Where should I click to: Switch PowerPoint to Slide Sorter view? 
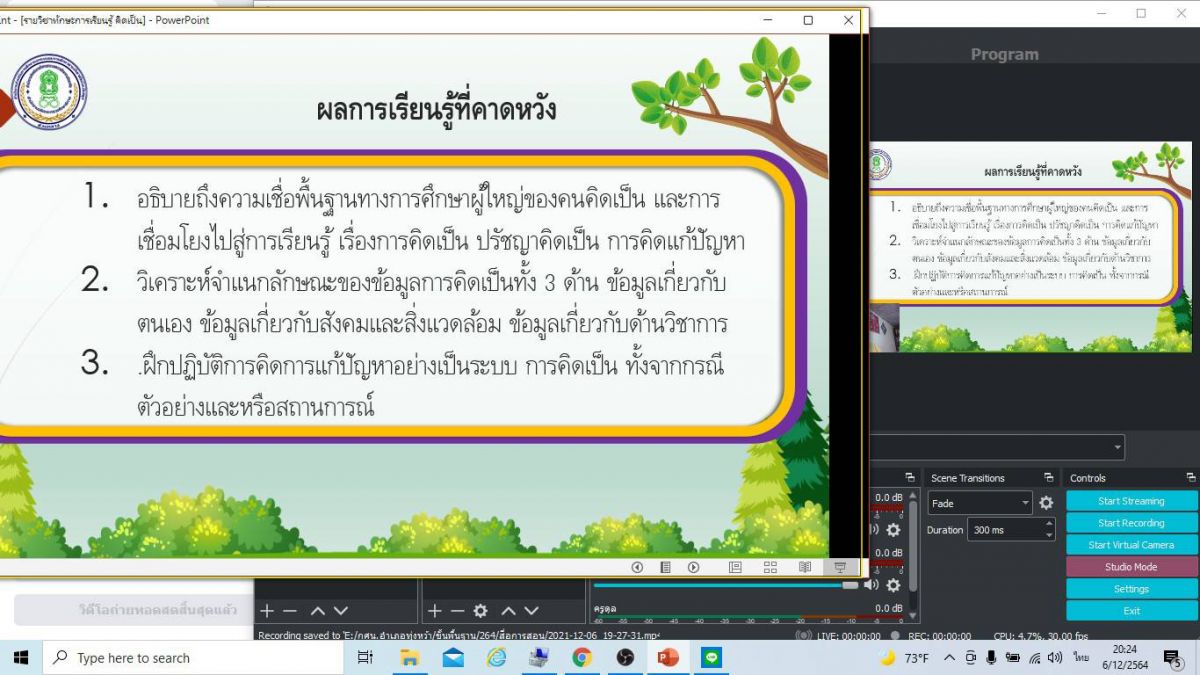770,567
